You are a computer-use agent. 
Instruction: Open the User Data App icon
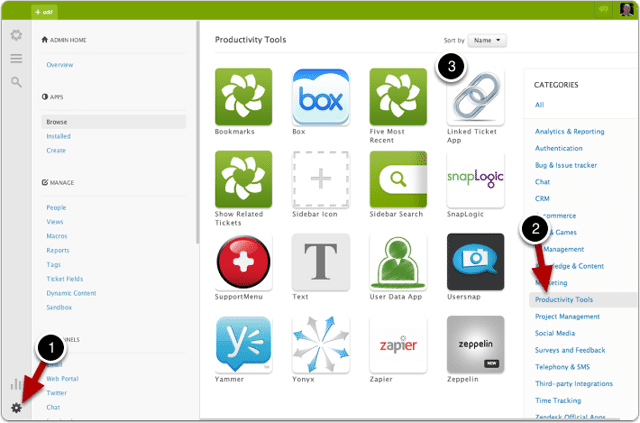click(398, 262)
